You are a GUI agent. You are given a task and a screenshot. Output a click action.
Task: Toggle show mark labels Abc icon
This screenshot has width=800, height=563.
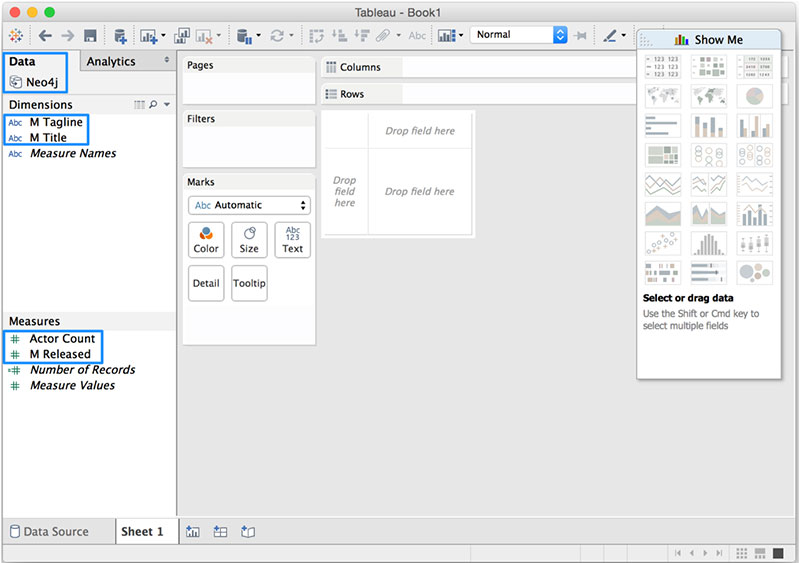[417, 35]
